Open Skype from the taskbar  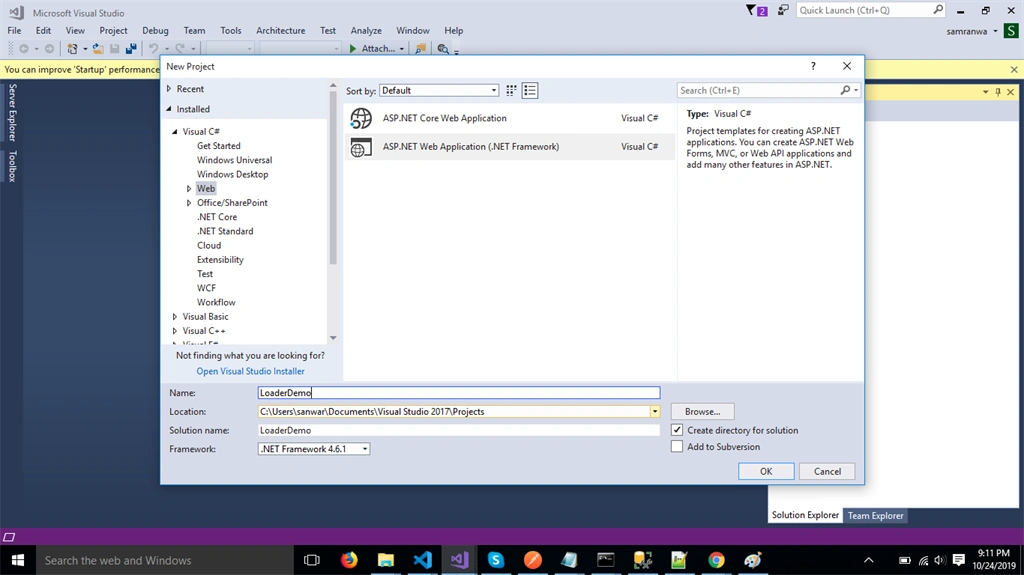pyautogui.click(x=496, y=560)
